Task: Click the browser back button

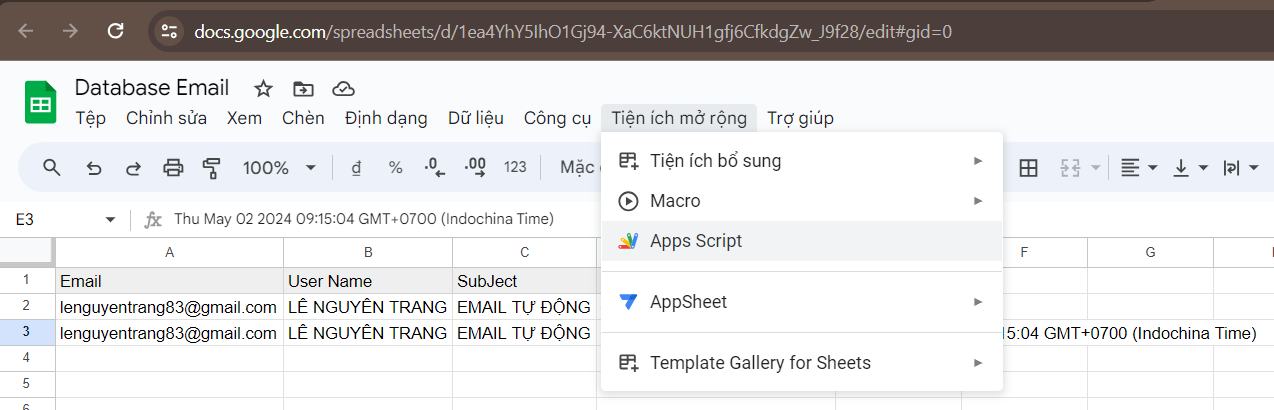Action: [26, 31]
